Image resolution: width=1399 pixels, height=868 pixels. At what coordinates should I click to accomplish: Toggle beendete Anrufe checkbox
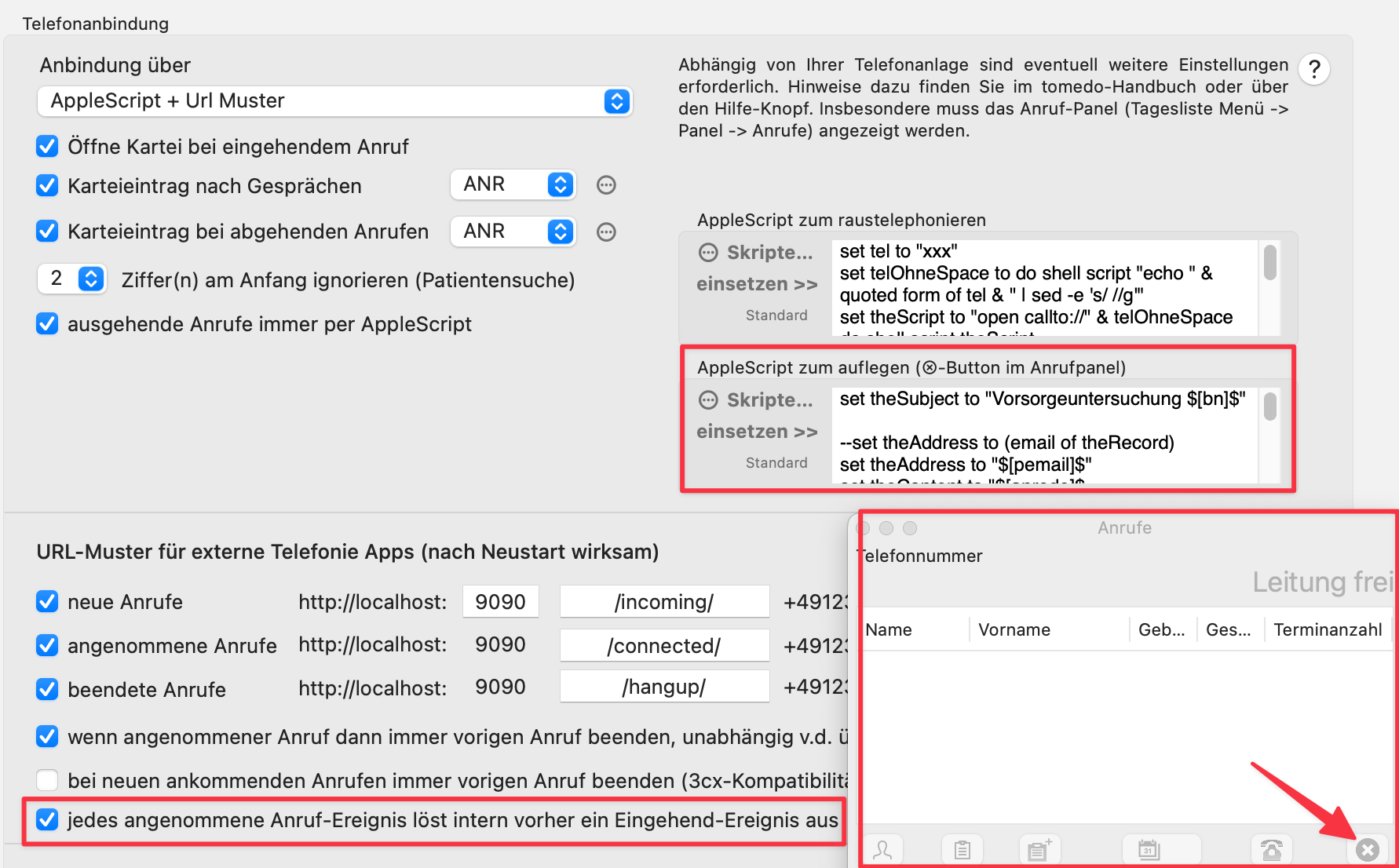click(47, 689)
